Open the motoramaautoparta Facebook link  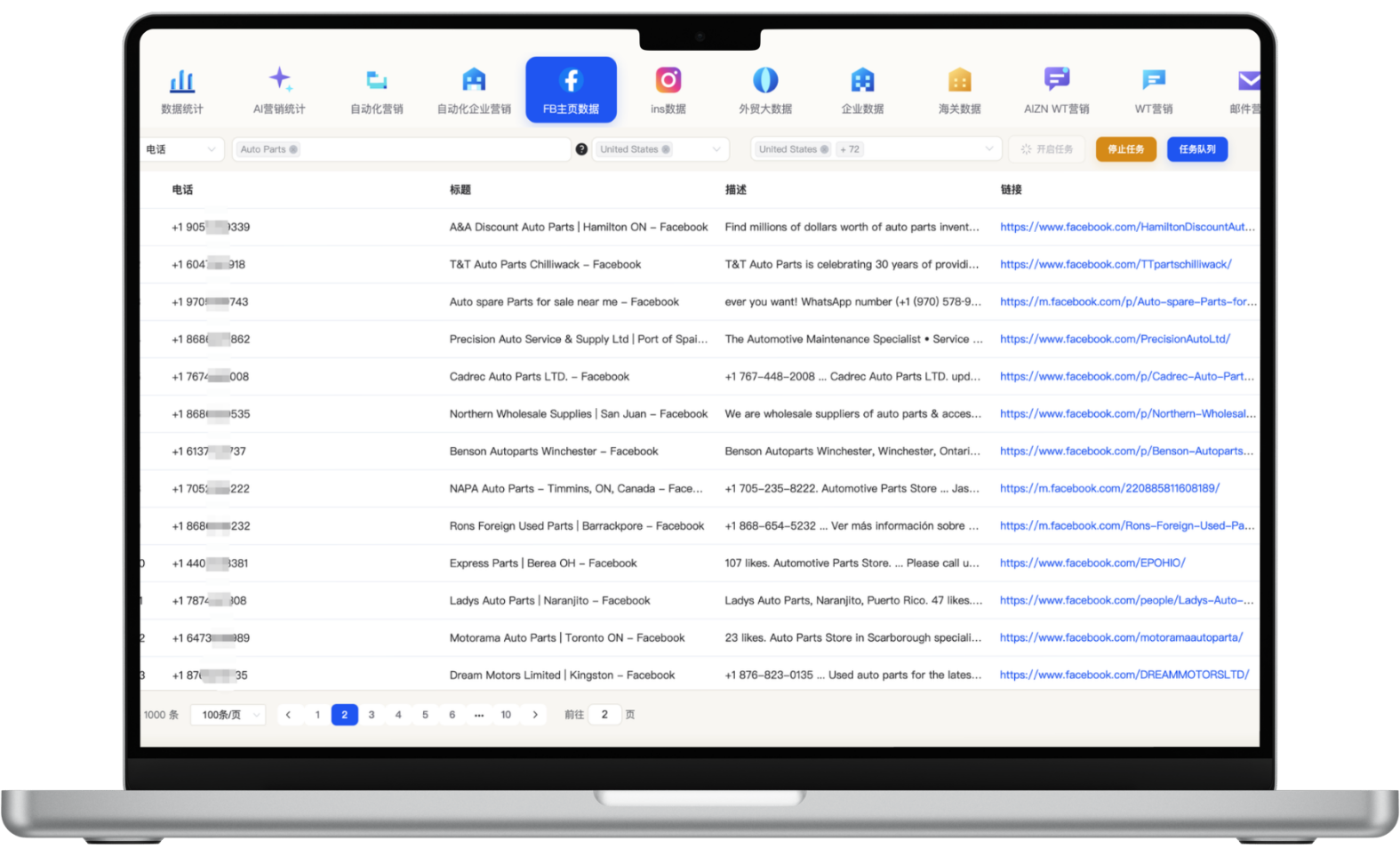tap(1121, 638)
